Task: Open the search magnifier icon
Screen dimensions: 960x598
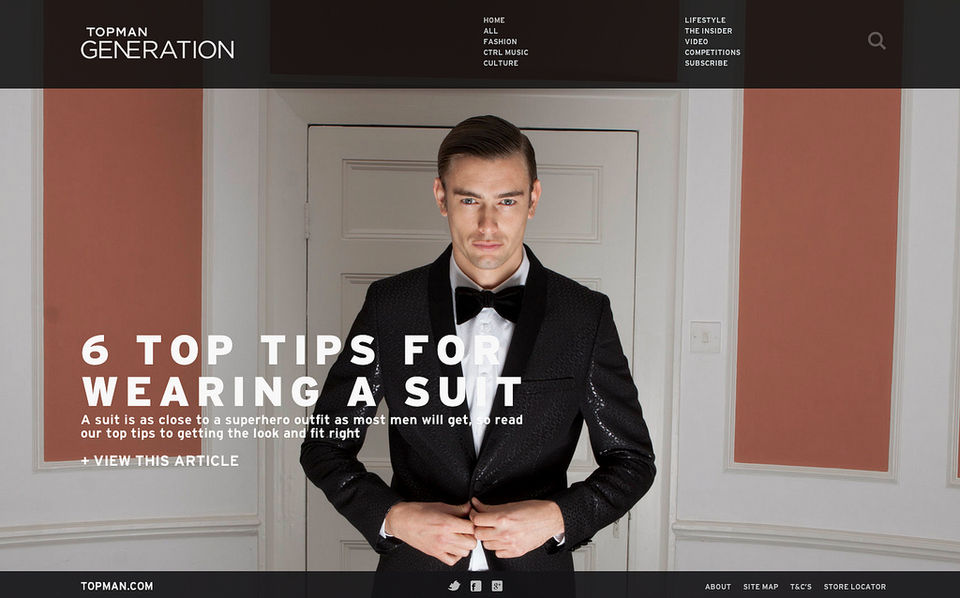Action: (x=877, y=41)
